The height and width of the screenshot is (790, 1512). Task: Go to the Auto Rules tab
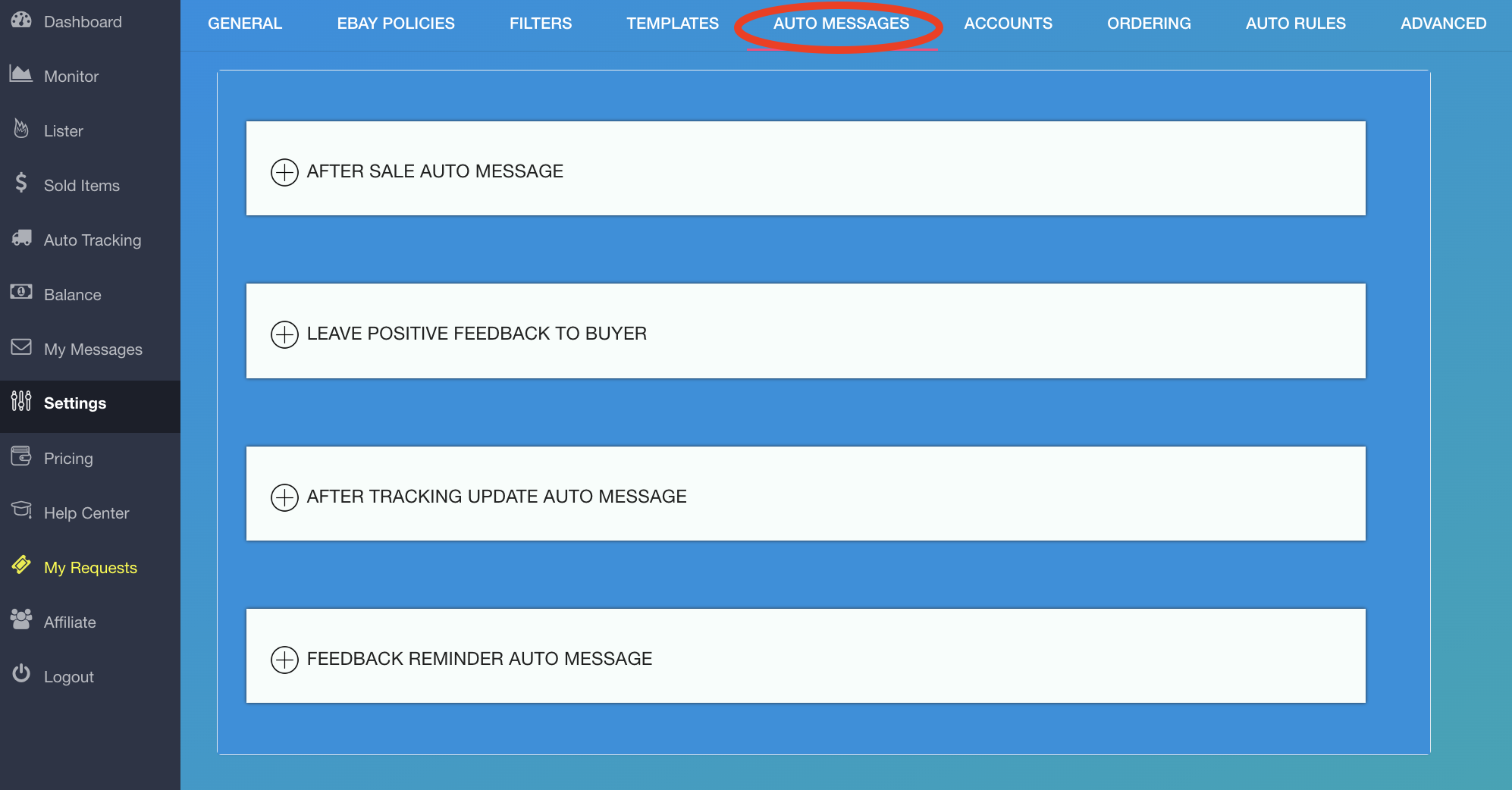coord(1295,24)
